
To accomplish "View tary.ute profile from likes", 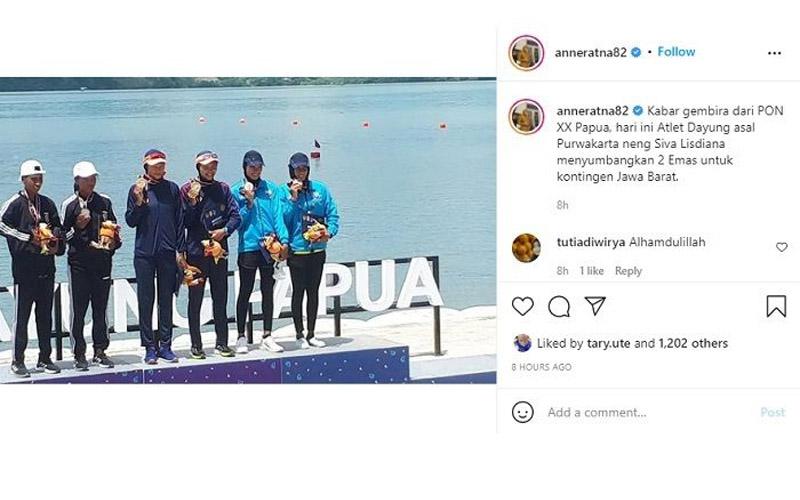I will point(609,343).
